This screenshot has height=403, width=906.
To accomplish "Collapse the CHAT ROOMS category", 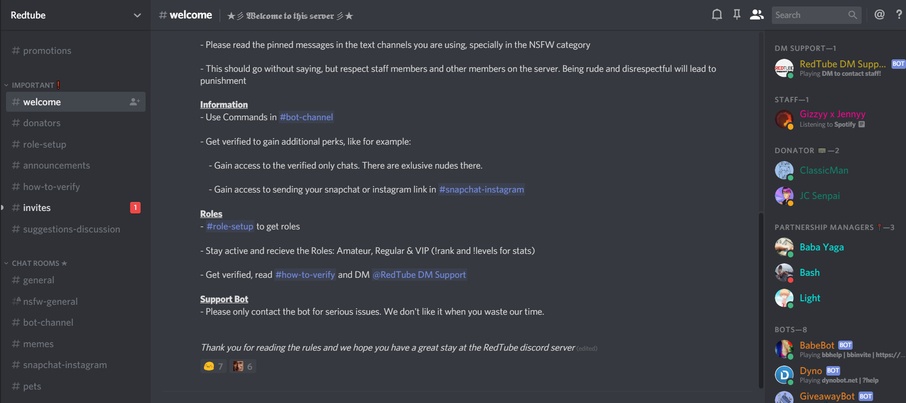I will click(x=38, y=263).
